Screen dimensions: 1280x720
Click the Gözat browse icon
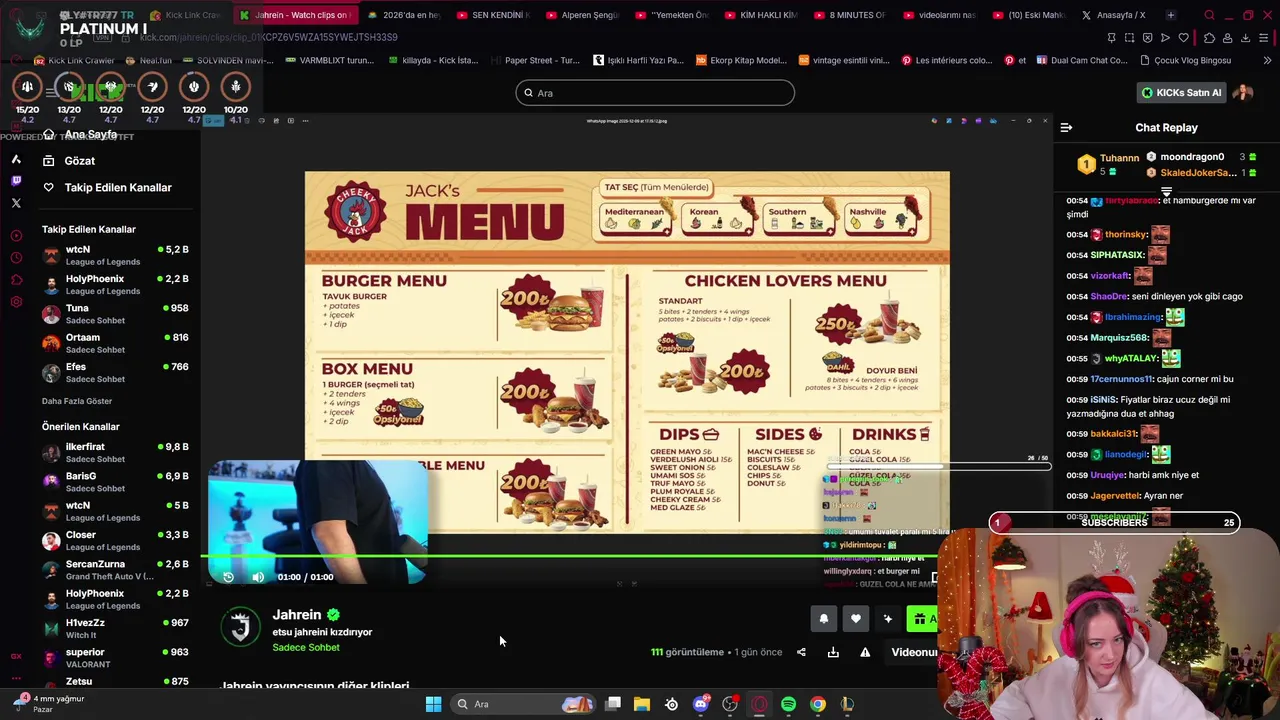48,160
